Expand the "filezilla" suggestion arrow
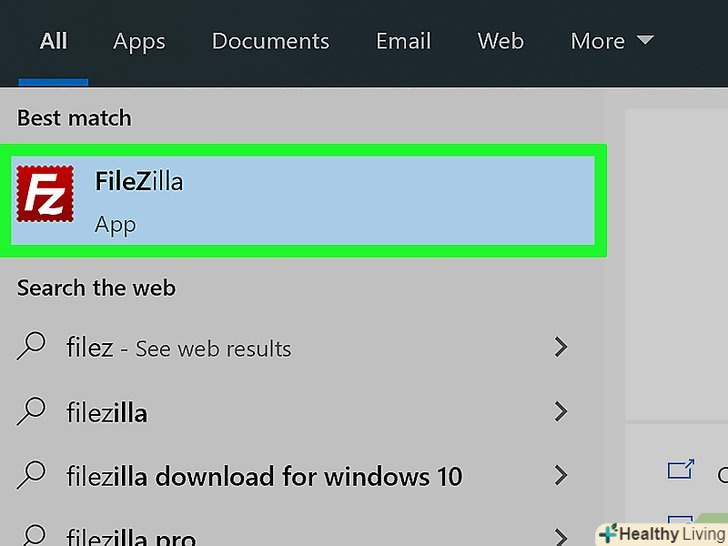 pyautogui.click(x=561, y=411)
